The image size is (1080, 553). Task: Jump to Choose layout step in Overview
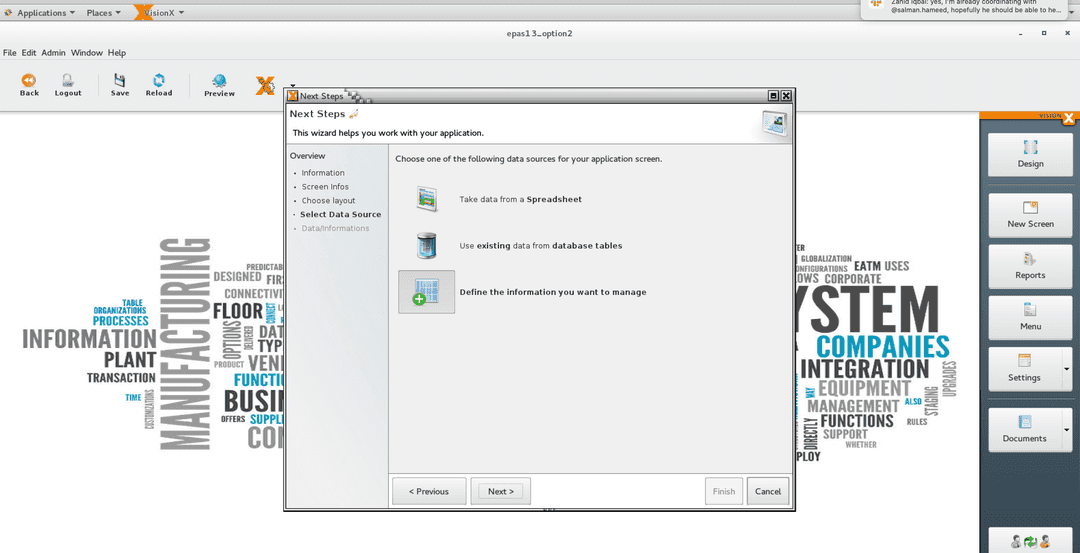[x=328, y=201]
